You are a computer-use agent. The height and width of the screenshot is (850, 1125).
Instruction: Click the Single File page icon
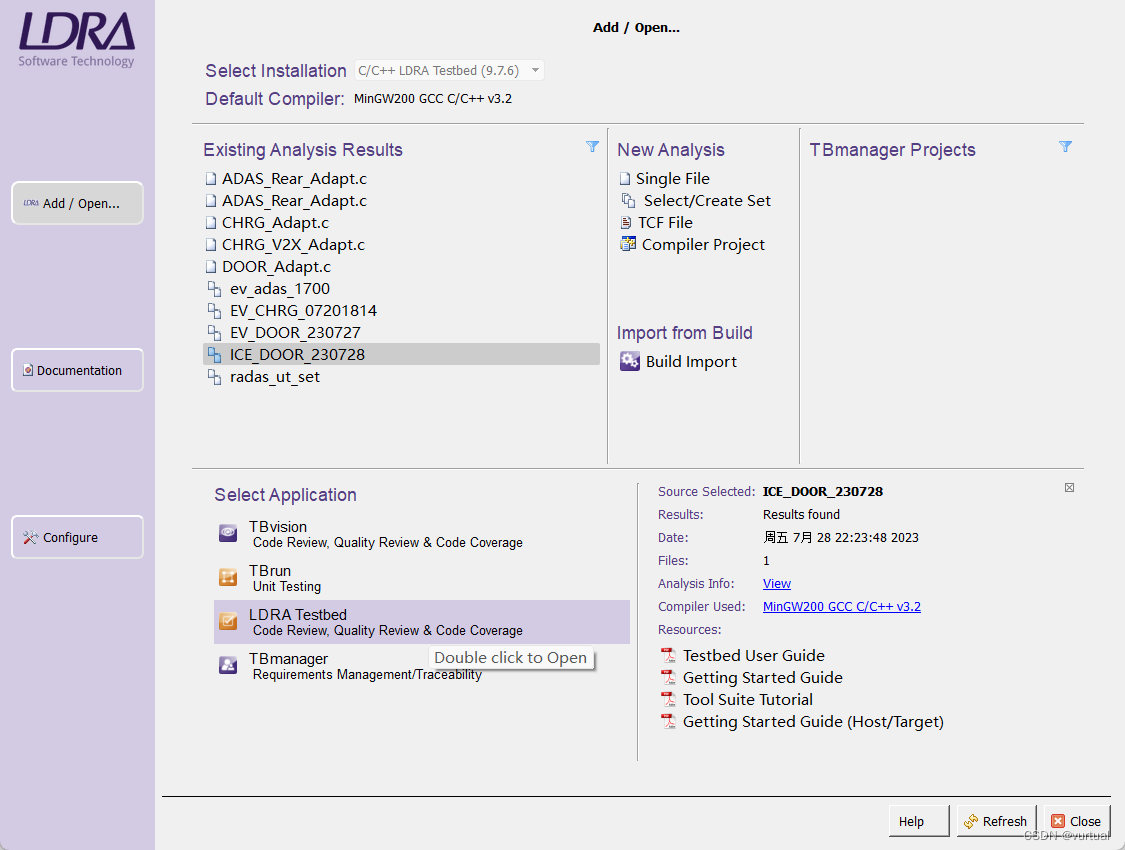625,178
